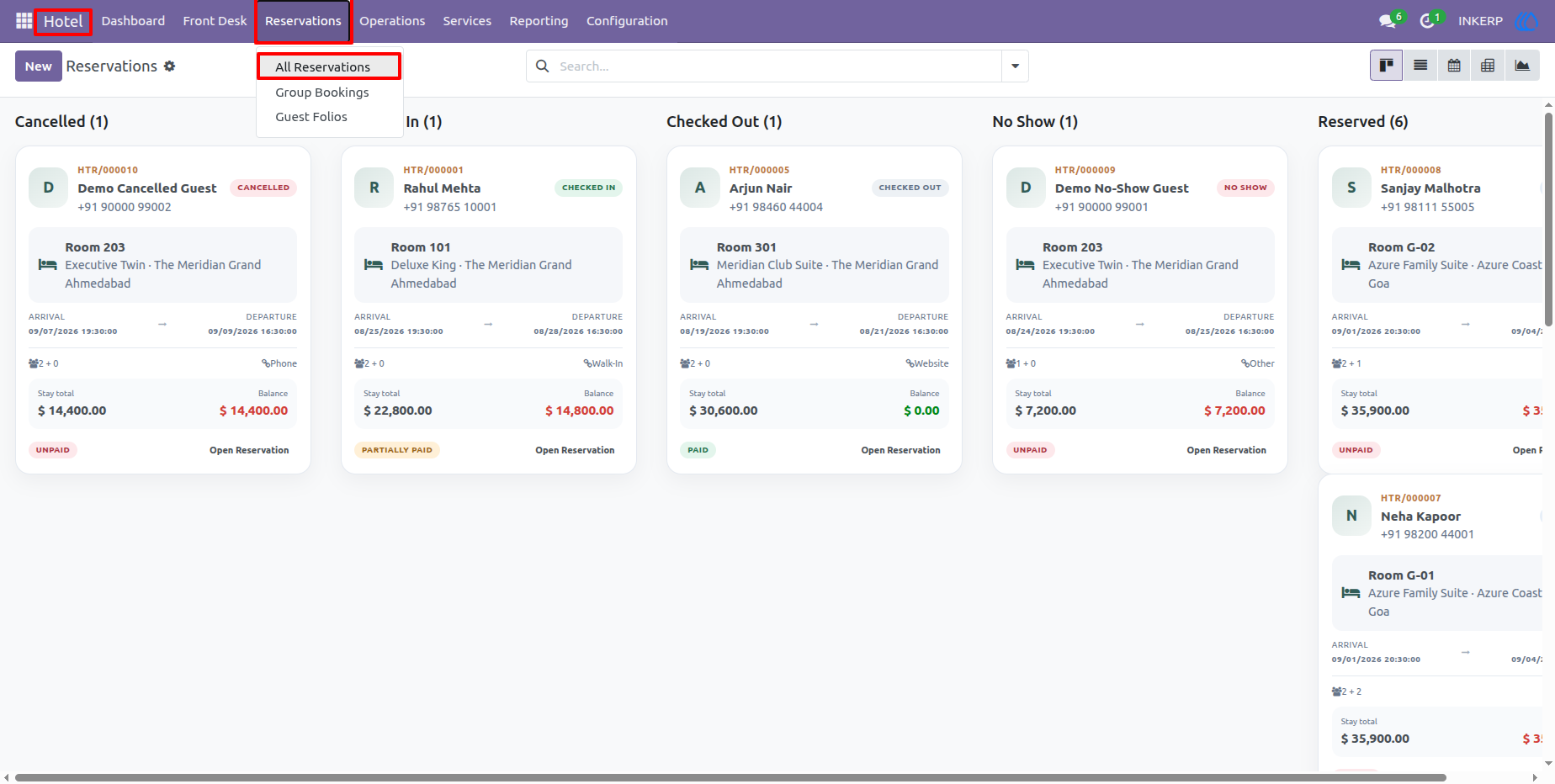Click avatar R of Rahul Mehta
1555x784 pixels.
(x=374, y=188)
